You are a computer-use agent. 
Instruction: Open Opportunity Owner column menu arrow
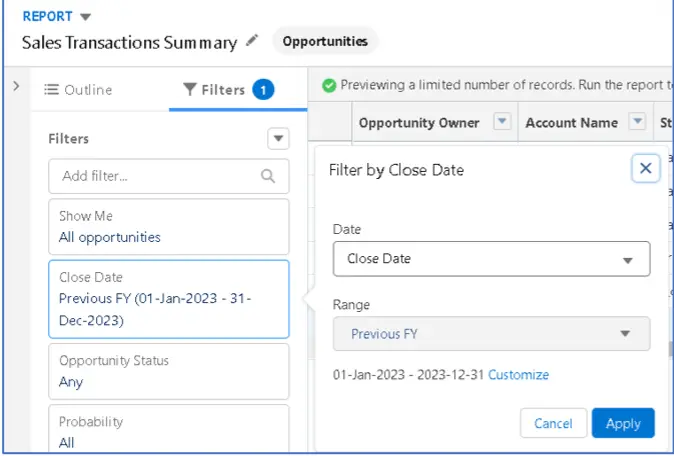502,122
